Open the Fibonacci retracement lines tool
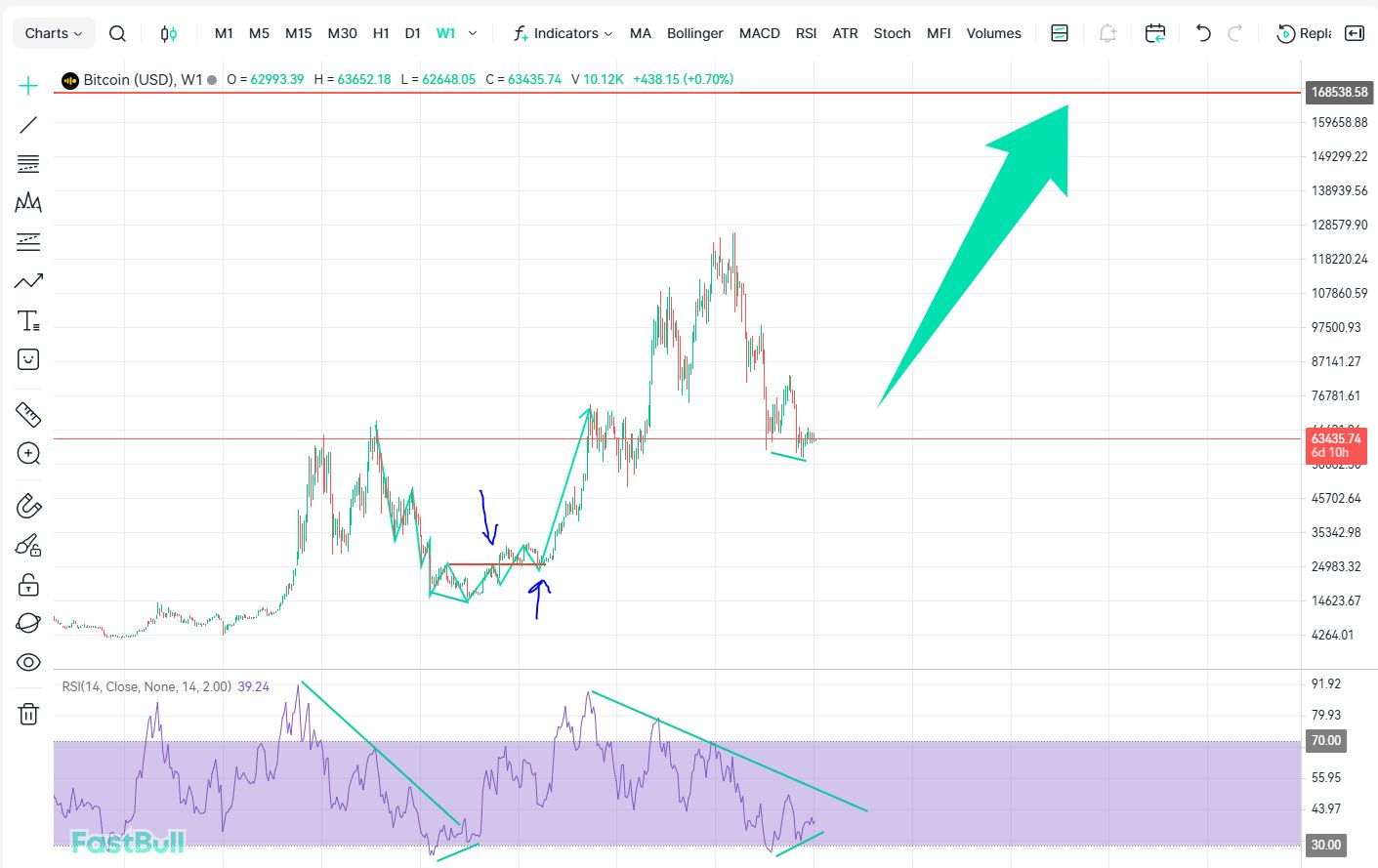Image resolution: width=1378 pixels, height=868 pixels. point(28,164)
